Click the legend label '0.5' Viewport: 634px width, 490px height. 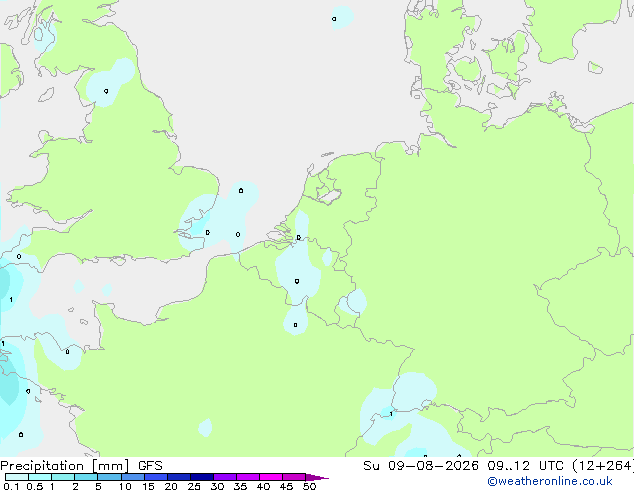[34, 486]
